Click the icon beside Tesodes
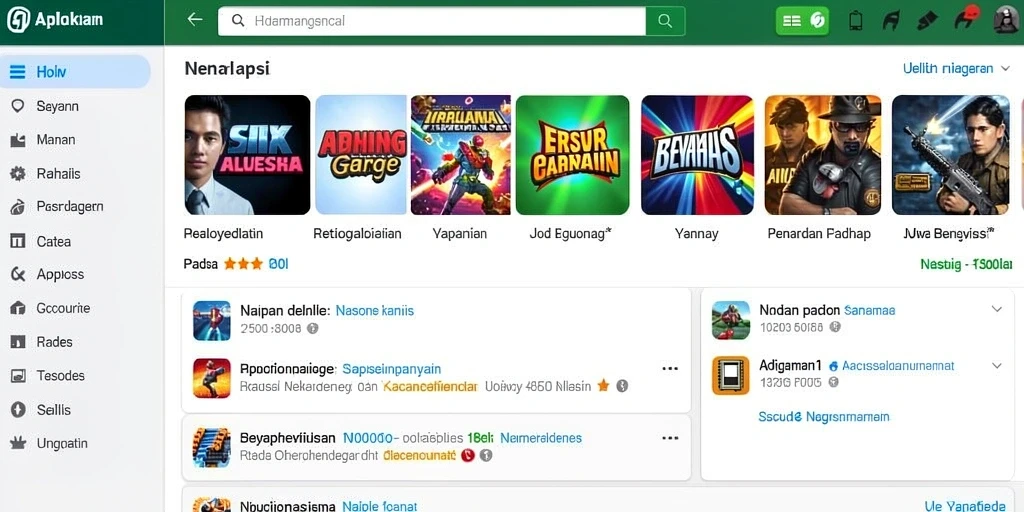 click(18, 376)
